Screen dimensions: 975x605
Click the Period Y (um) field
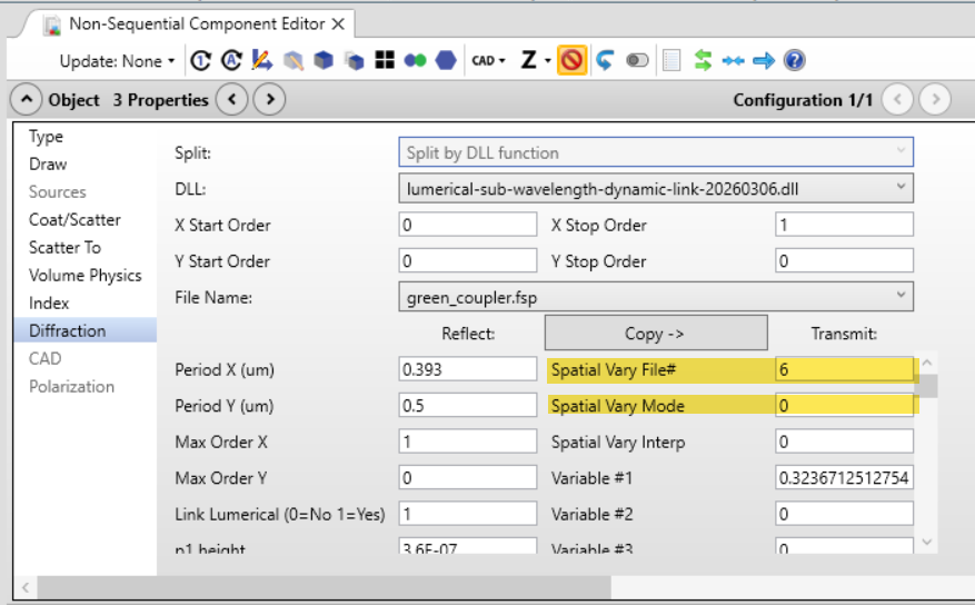468,405
